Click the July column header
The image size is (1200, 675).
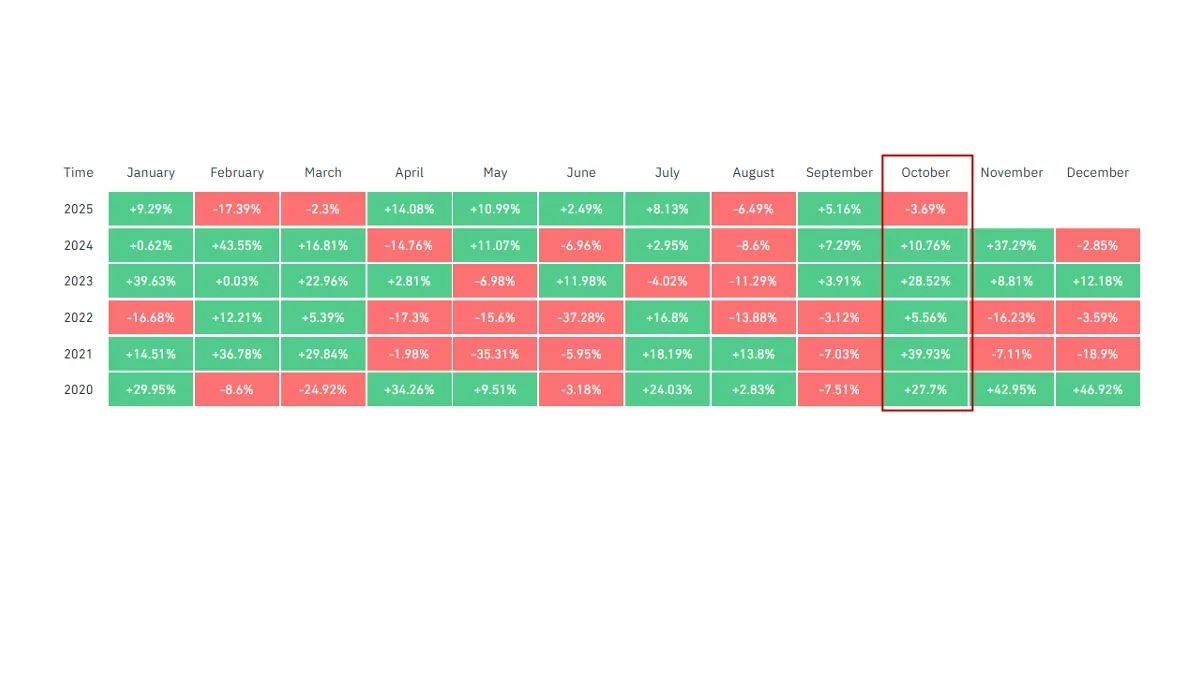[x=667, y=172]
